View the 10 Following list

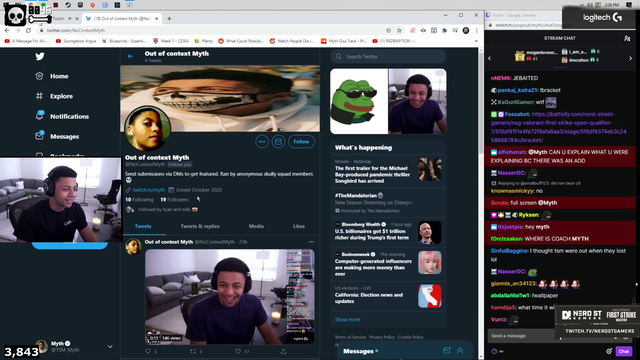(x=139, y=200)
